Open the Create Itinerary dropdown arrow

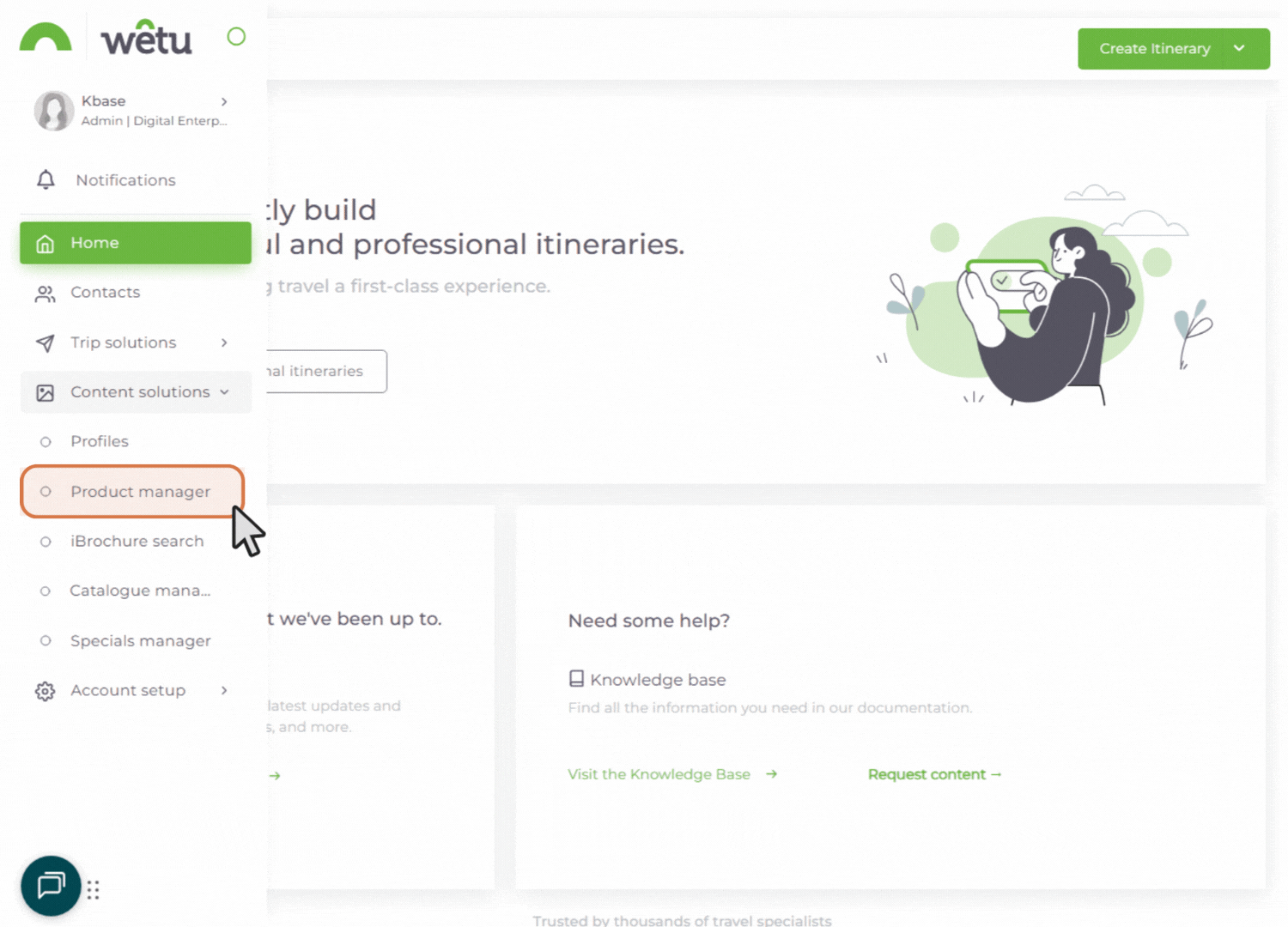[1239, 49]
